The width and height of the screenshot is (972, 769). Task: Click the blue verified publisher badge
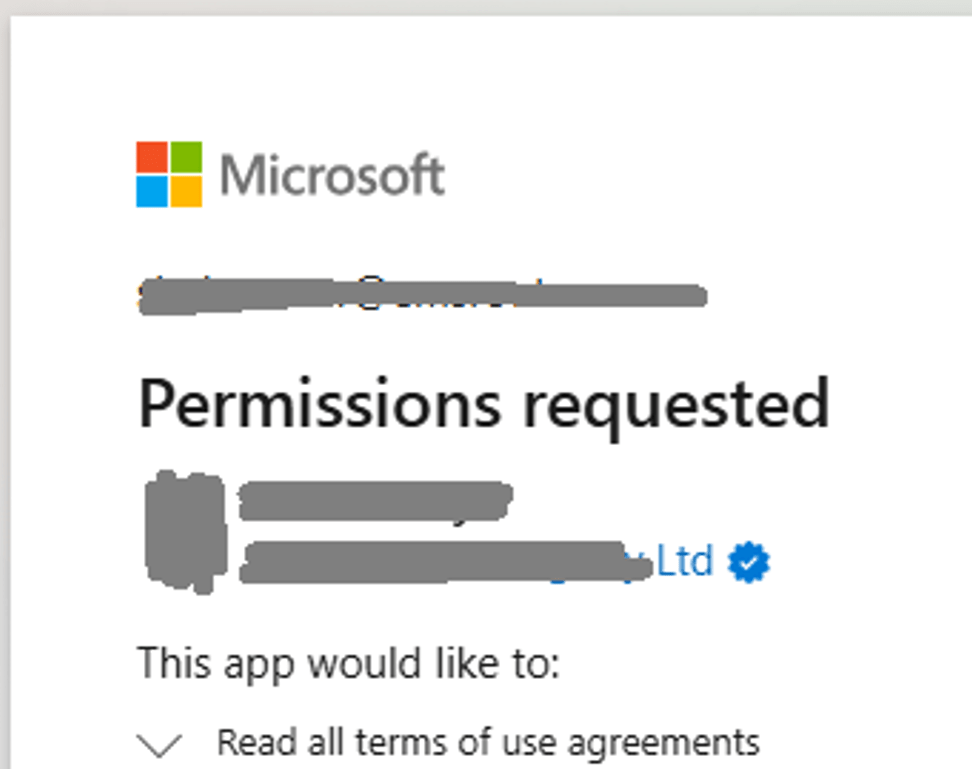[749, 562]
